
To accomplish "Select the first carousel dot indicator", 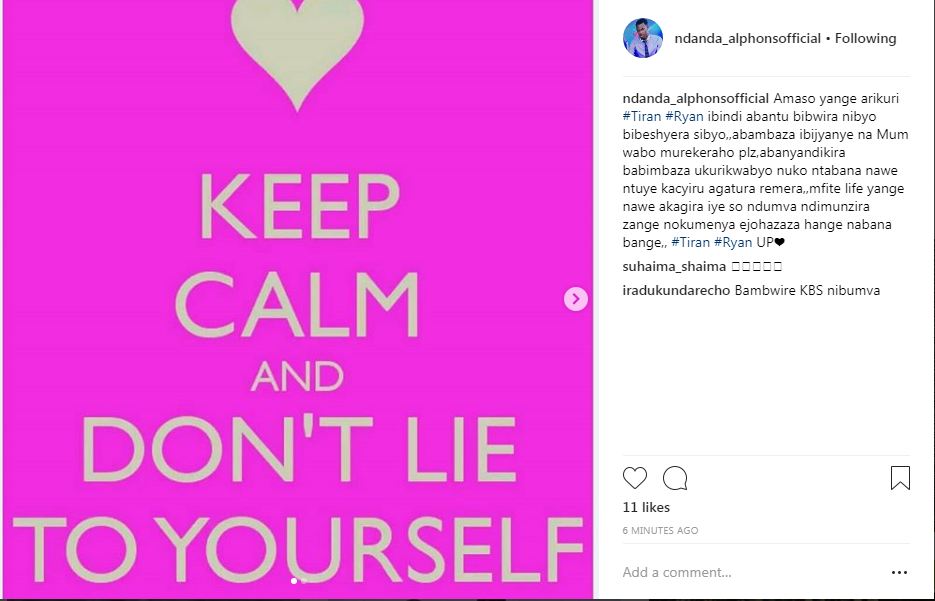I will (x=293, y=581).
